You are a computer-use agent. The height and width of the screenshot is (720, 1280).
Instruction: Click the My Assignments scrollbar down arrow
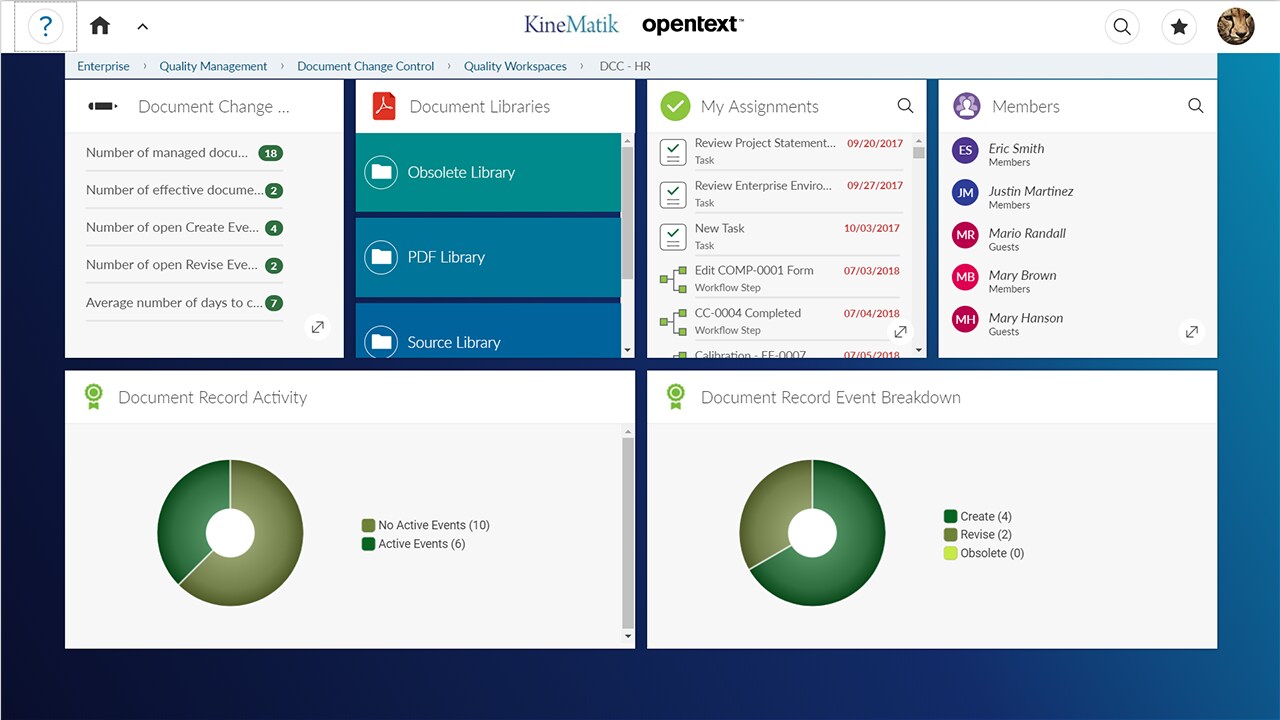point(919,351)
